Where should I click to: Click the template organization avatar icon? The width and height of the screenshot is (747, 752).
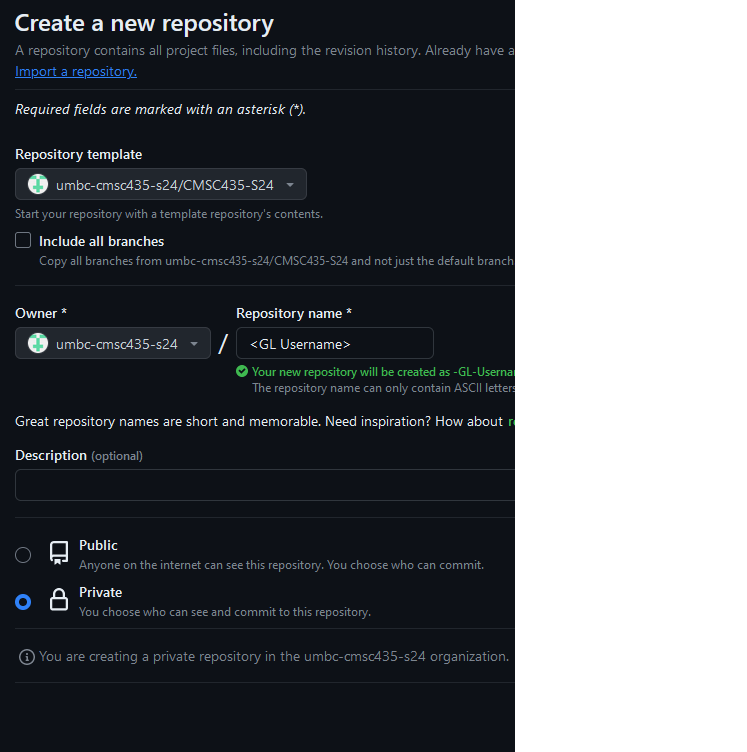click(38, 184)
